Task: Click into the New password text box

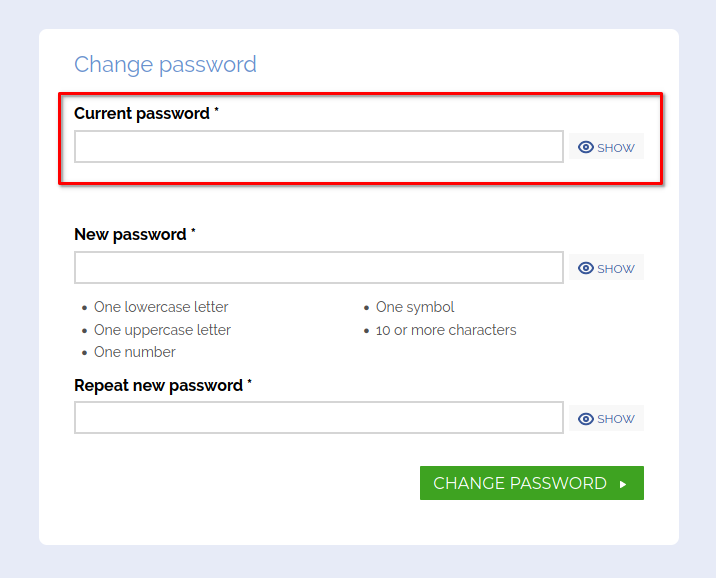Action: tap(318, 268)
